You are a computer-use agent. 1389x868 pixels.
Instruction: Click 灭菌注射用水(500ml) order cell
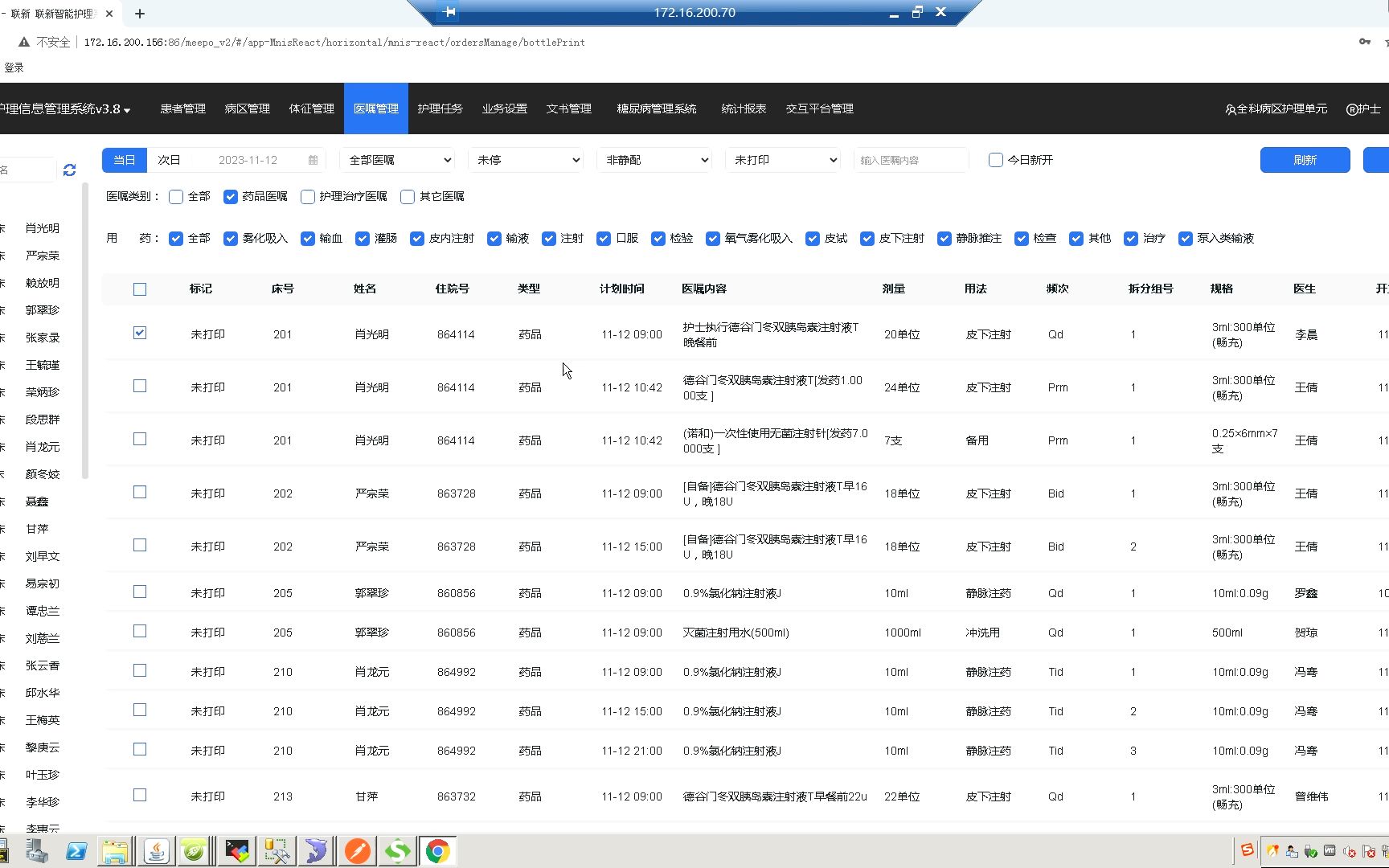[x=736, y=633]
